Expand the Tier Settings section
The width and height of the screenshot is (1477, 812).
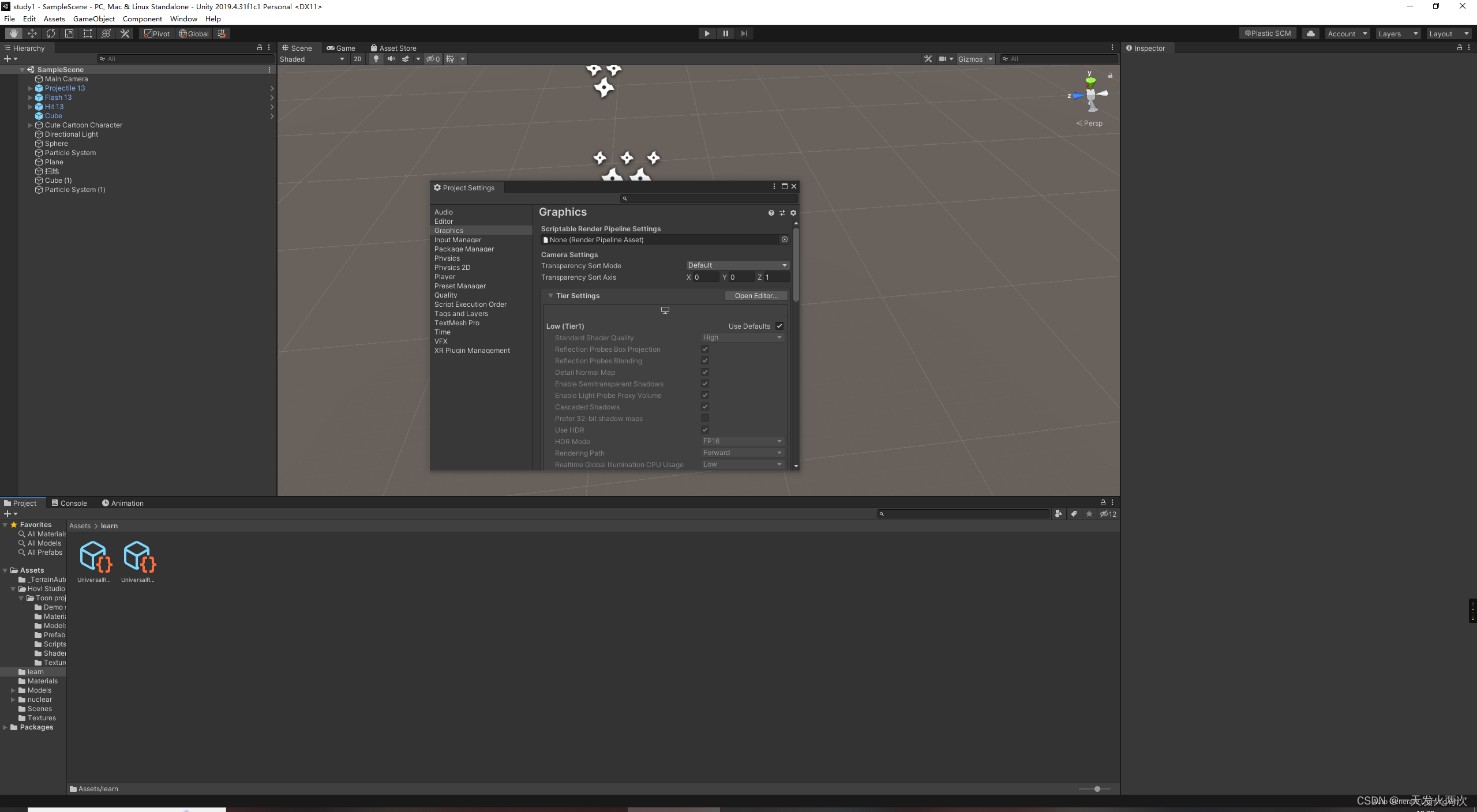click(x=551, y=295)
